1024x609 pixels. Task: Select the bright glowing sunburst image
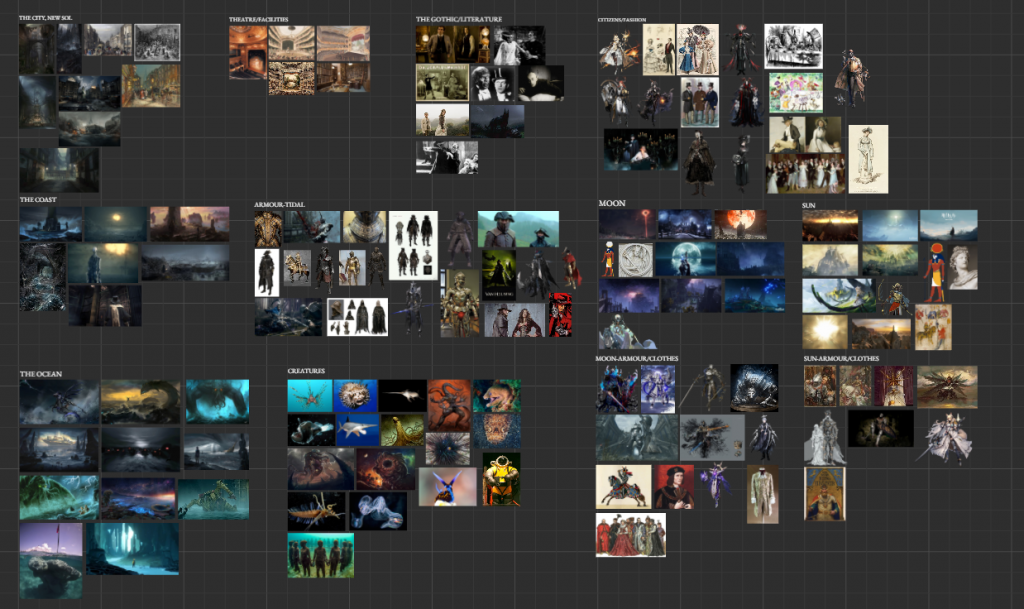824,332
